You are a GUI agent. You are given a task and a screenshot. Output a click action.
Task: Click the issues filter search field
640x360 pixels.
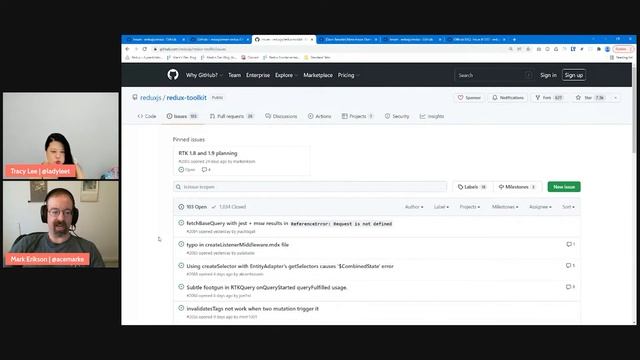[310, 187]
